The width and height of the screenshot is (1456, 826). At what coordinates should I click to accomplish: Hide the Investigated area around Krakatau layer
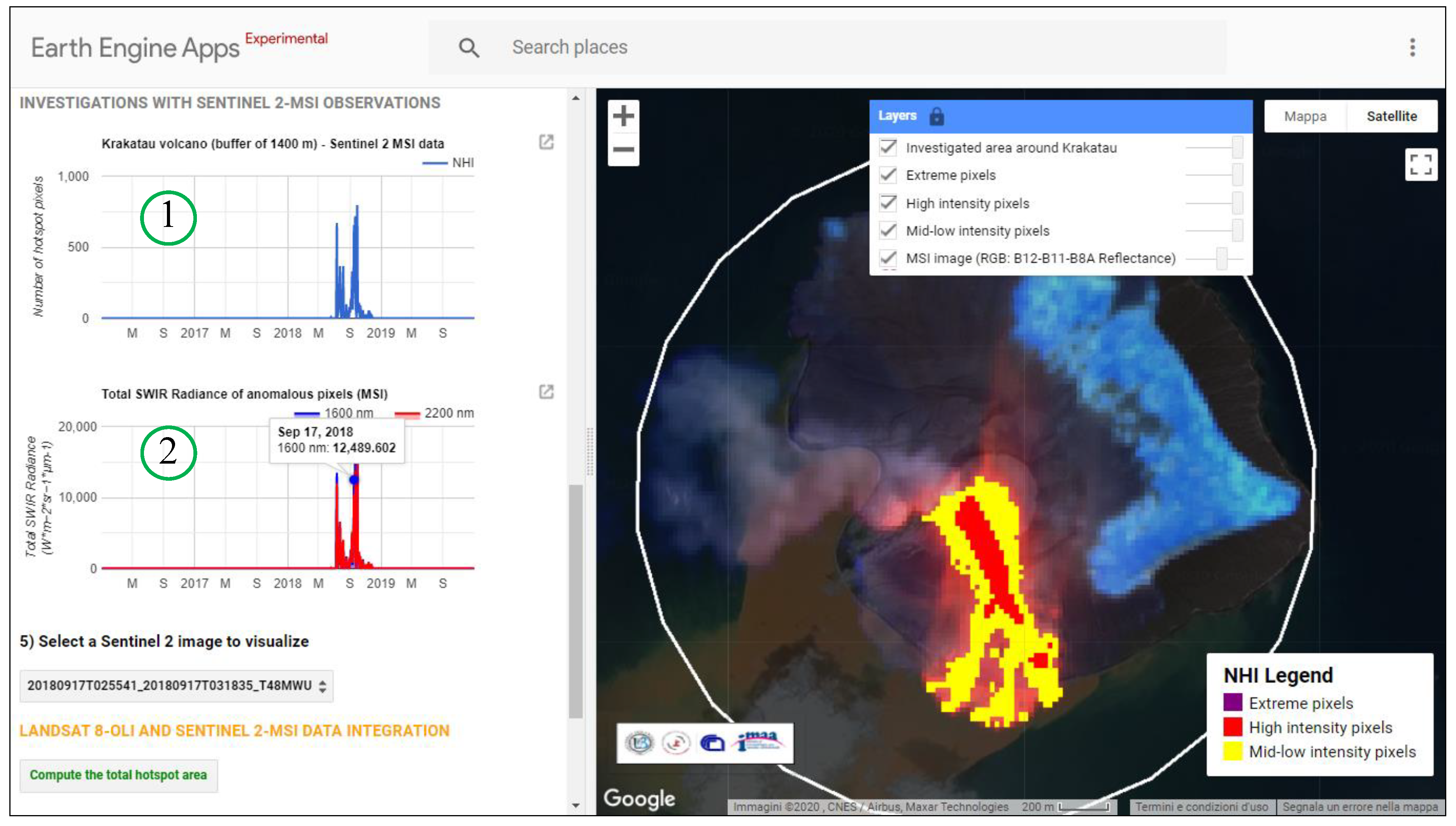coord(888,148)
